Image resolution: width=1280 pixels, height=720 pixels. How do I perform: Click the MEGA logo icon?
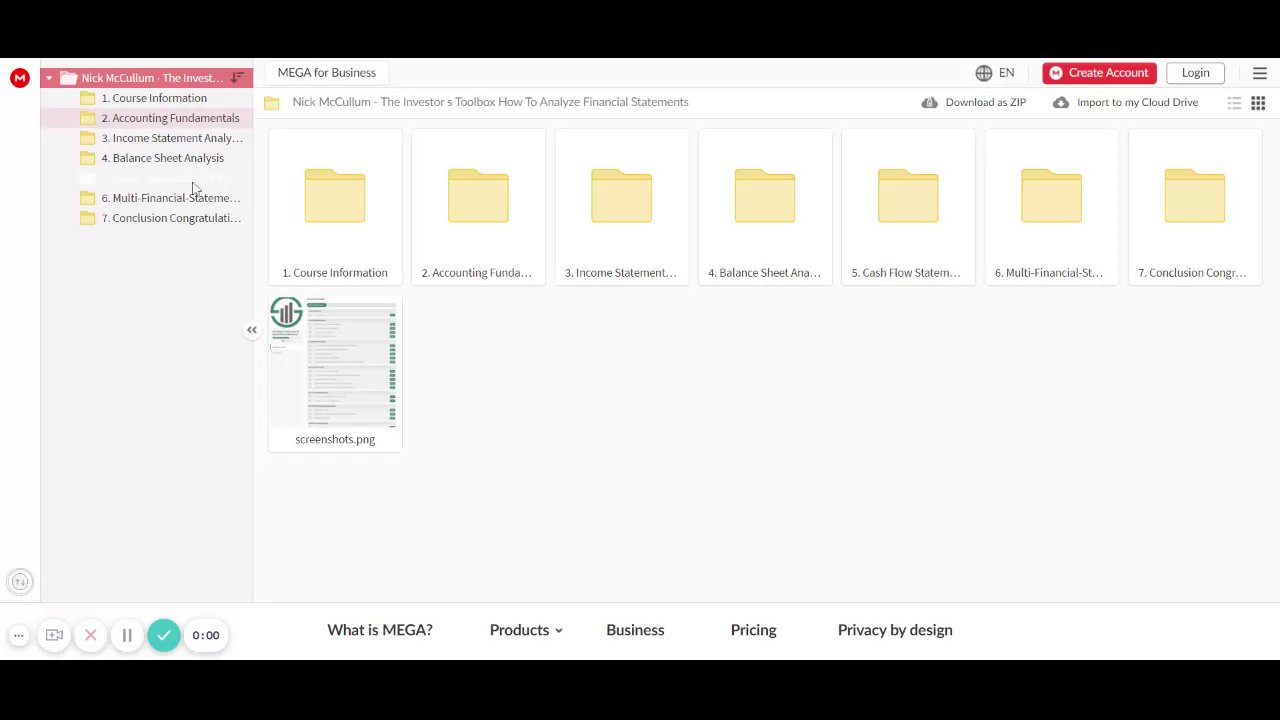[20, 78]
